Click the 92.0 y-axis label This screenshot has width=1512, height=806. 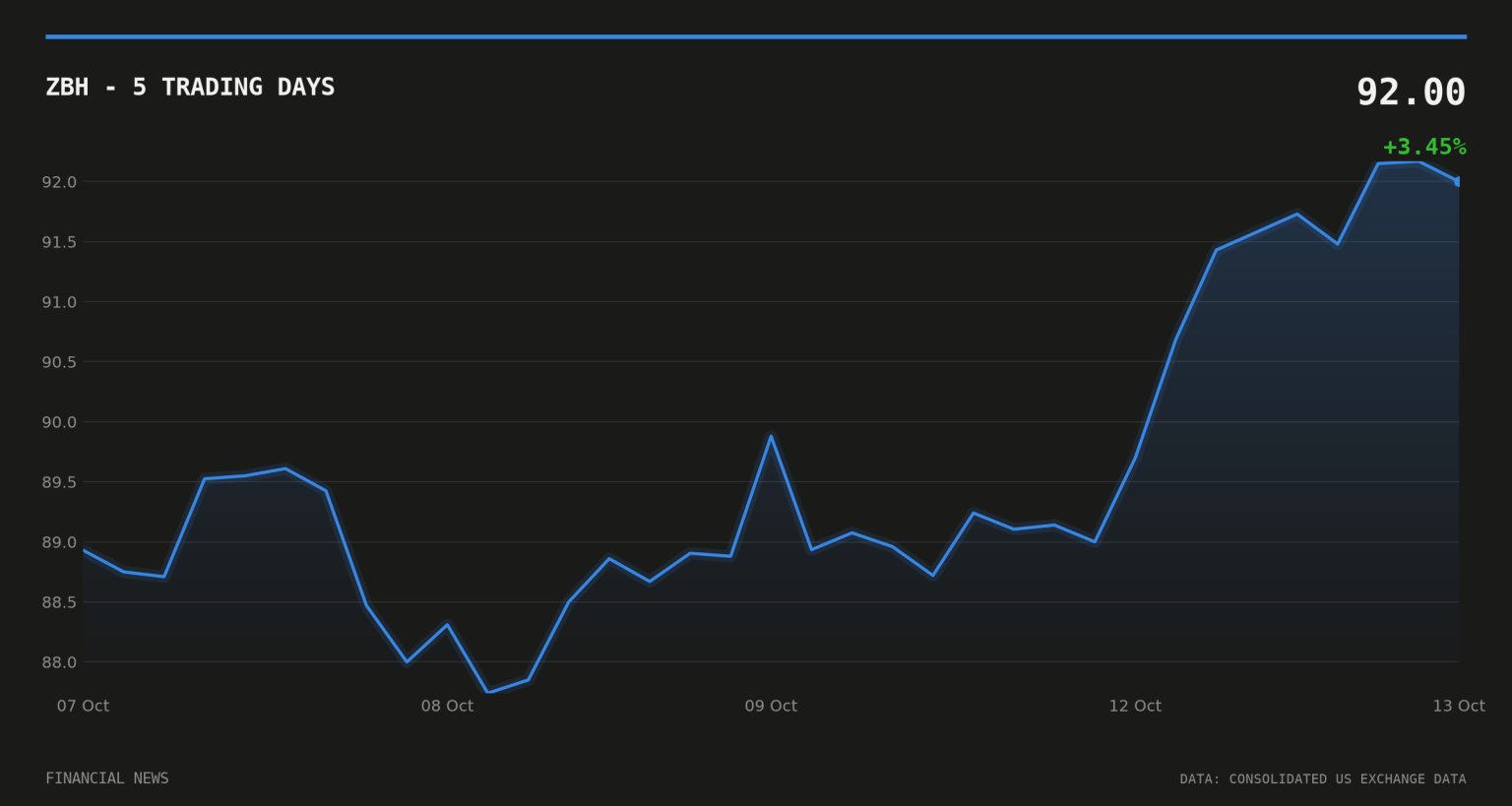(59, 182)
